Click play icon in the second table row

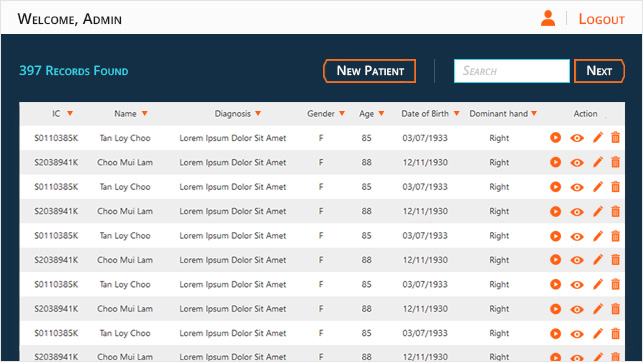point(555,162)
